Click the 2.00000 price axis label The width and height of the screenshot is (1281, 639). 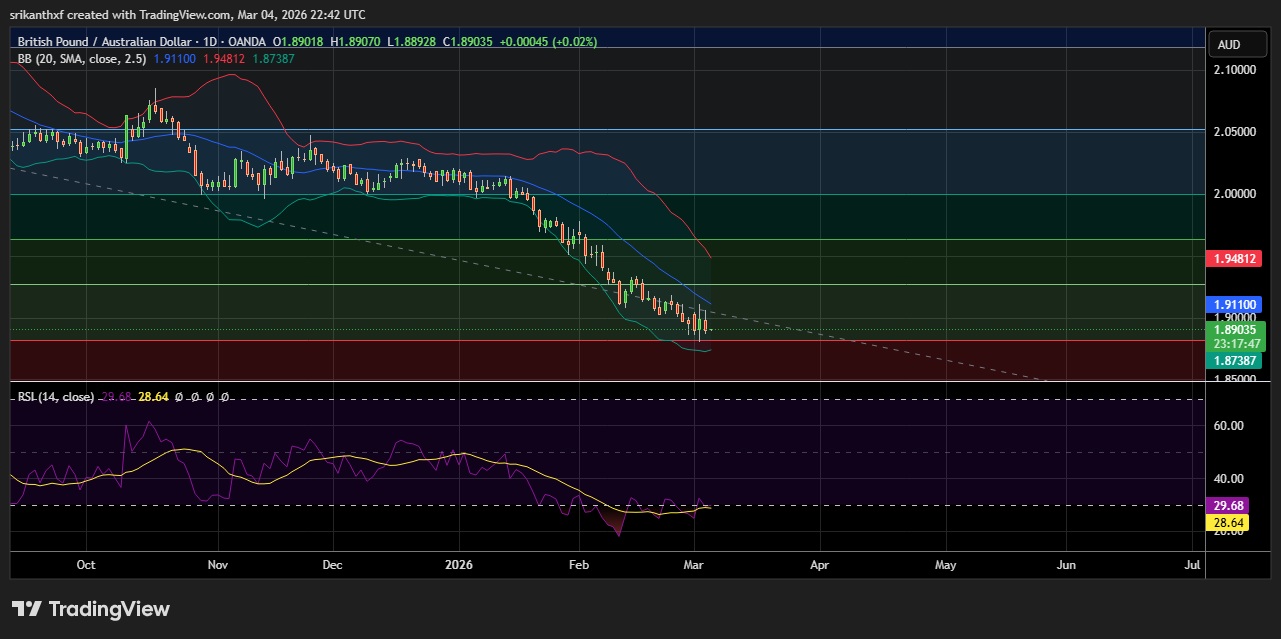point(1234,194)
